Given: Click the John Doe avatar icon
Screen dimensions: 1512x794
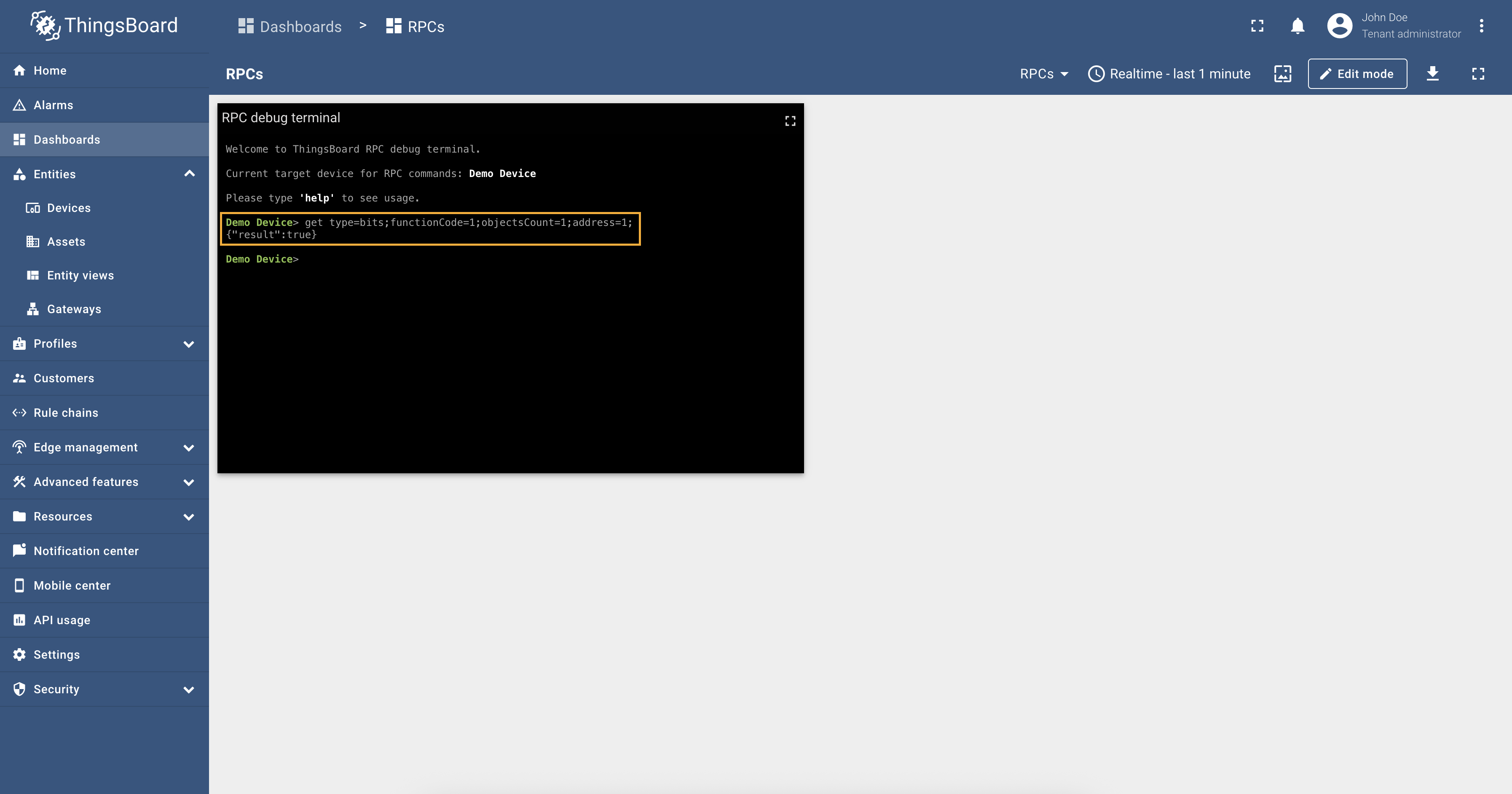Looking at the screenshot, I should coord(1339,26).
